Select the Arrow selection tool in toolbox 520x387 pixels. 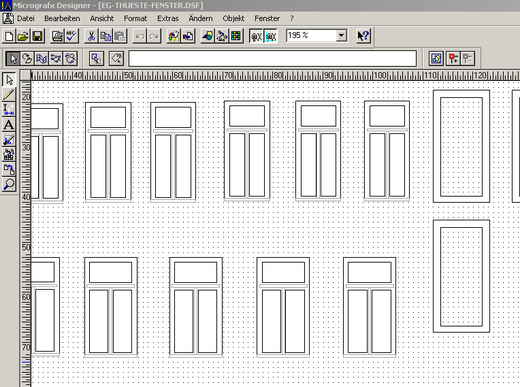click(9, 80)
